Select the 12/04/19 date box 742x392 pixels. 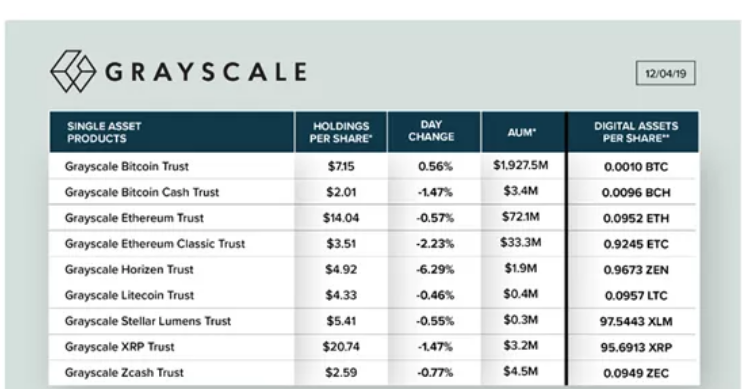pos(665,73)
